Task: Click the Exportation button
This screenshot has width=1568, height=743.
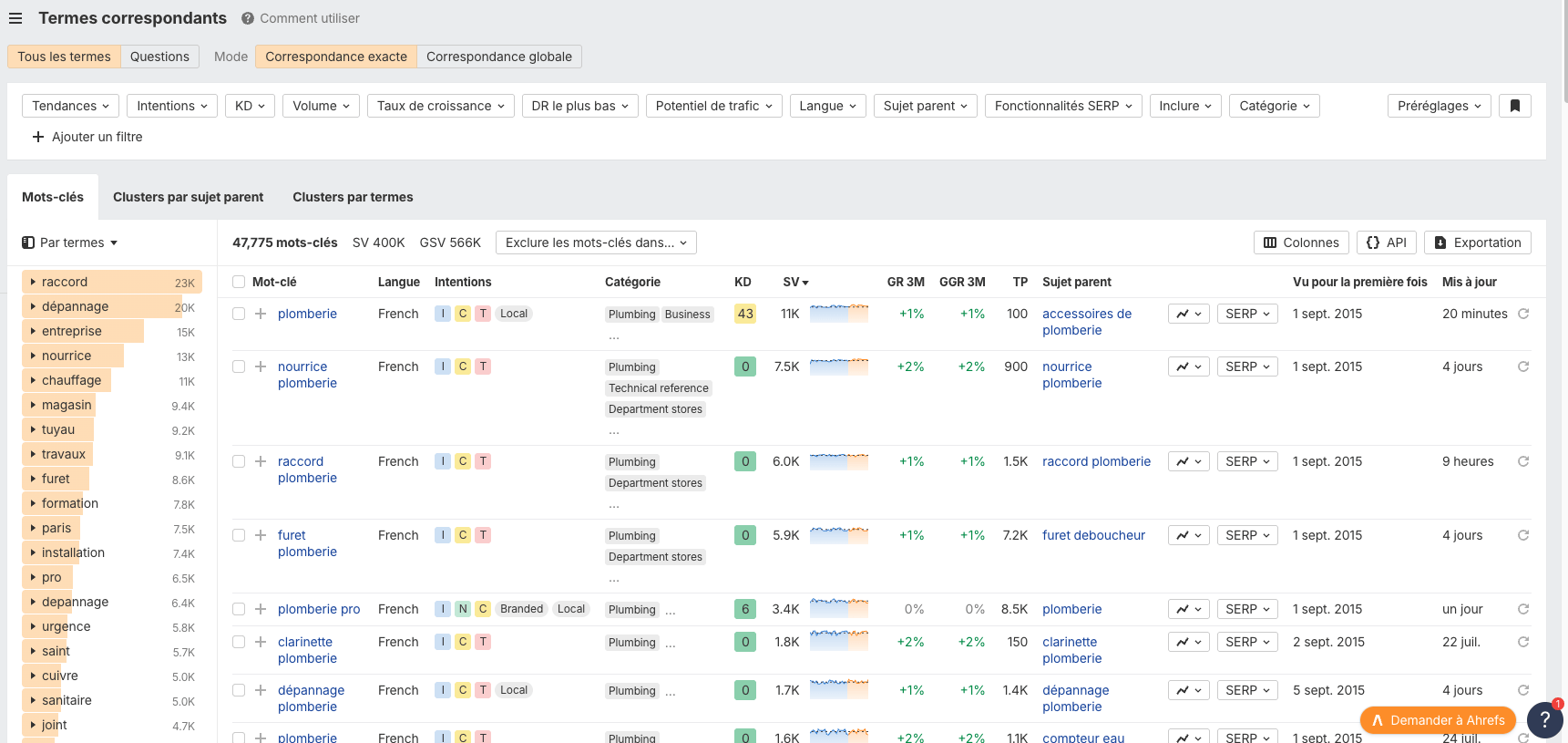Action: click(x=1478, y=243)
